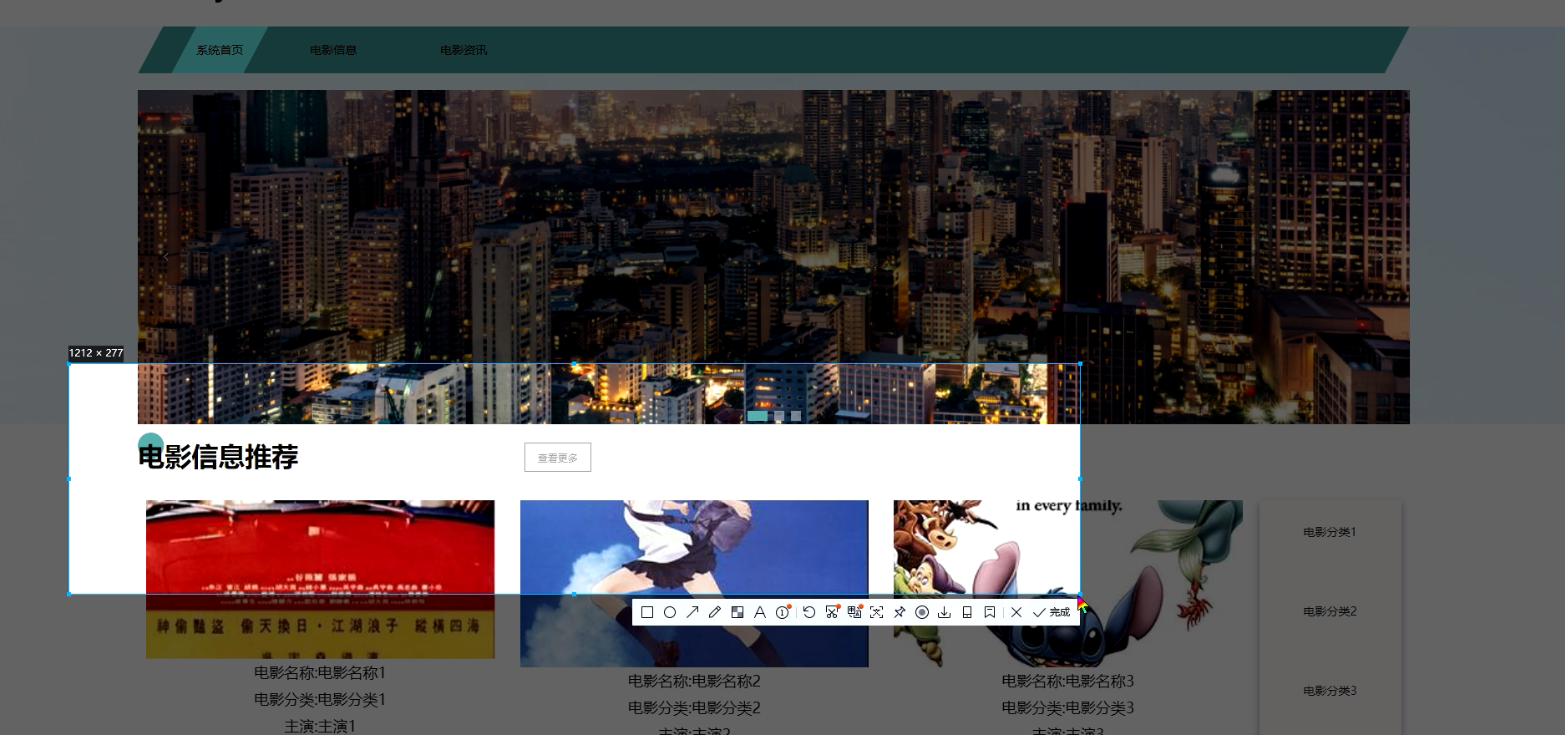Click the text 电影名称:电影名称1
1565x735 pixels.
(x=320, y=672)
